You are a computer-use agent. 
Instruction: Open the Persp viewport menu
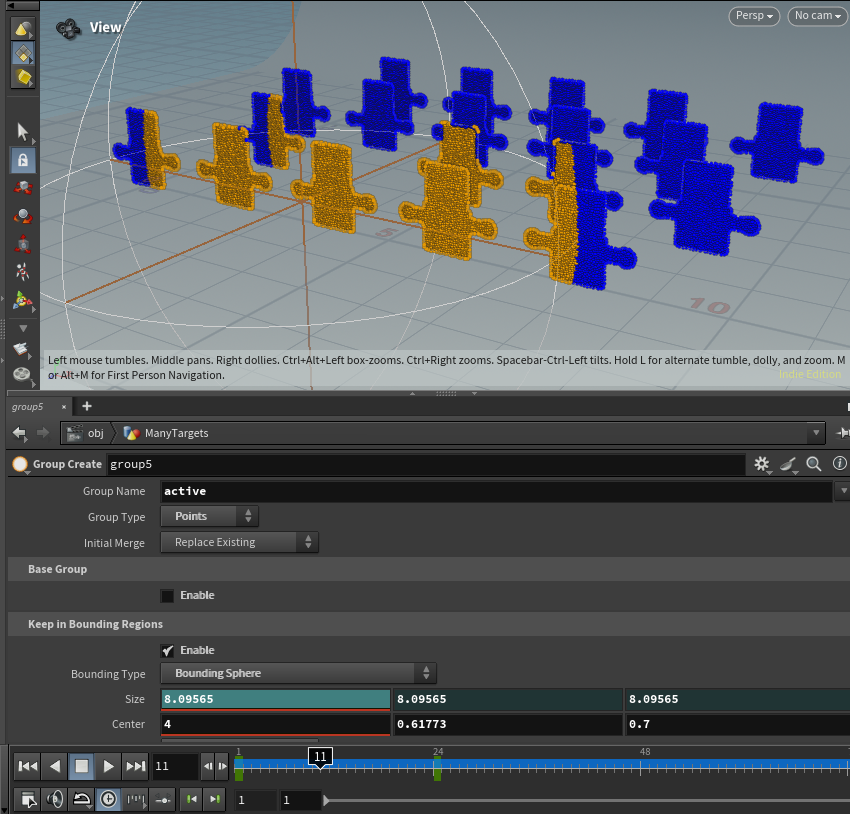click(x=755, y=17)
